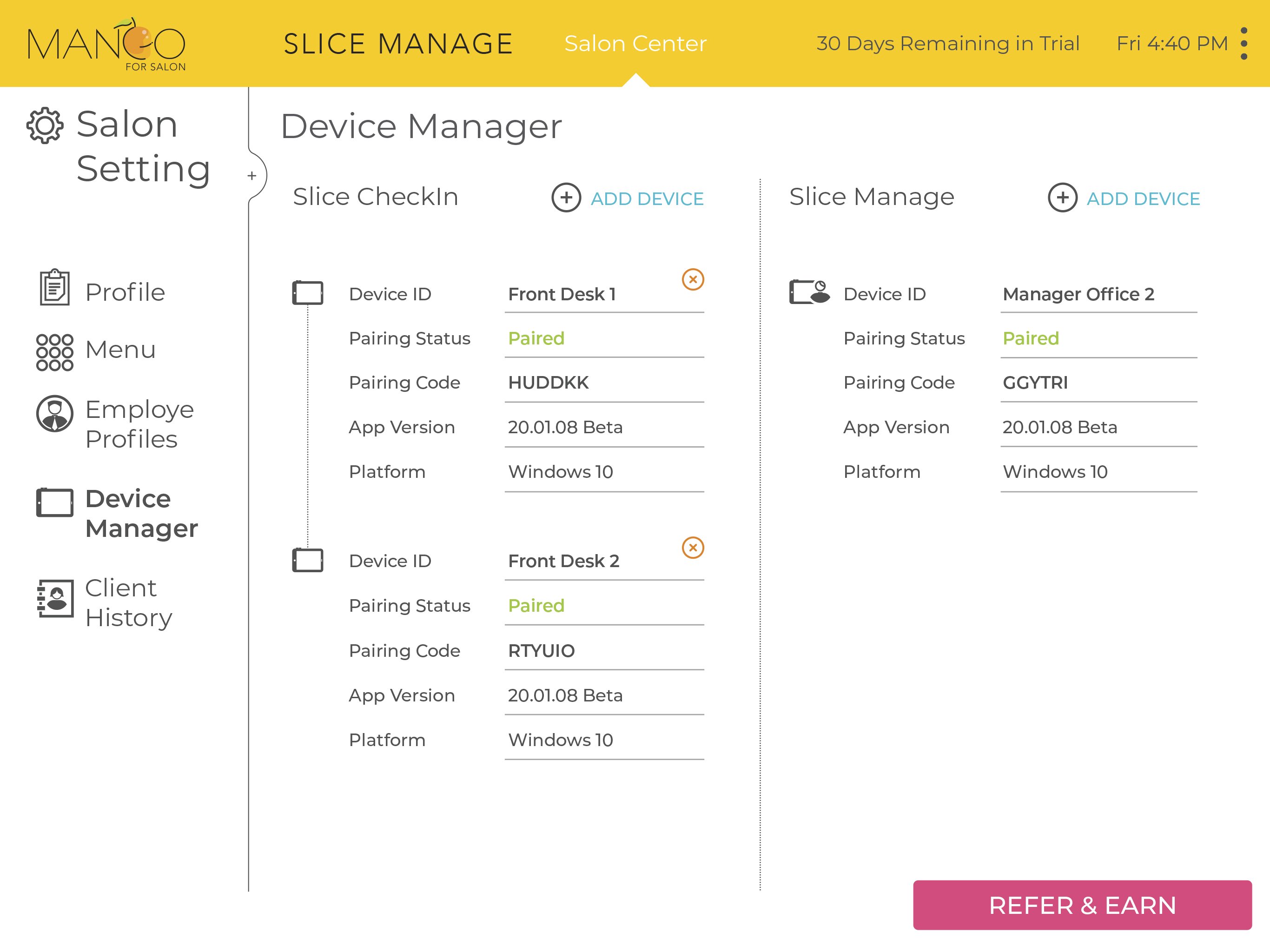The image size is (1270, 952).
Task: Select Employe Profiles person icon
Action: (x=54, y=413)
